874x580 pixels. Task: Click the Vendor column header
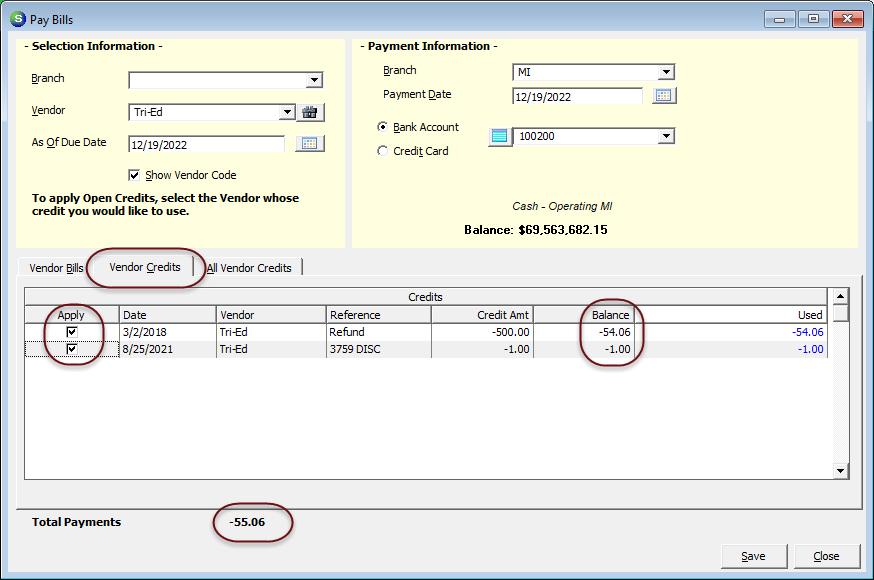(271, 315)
